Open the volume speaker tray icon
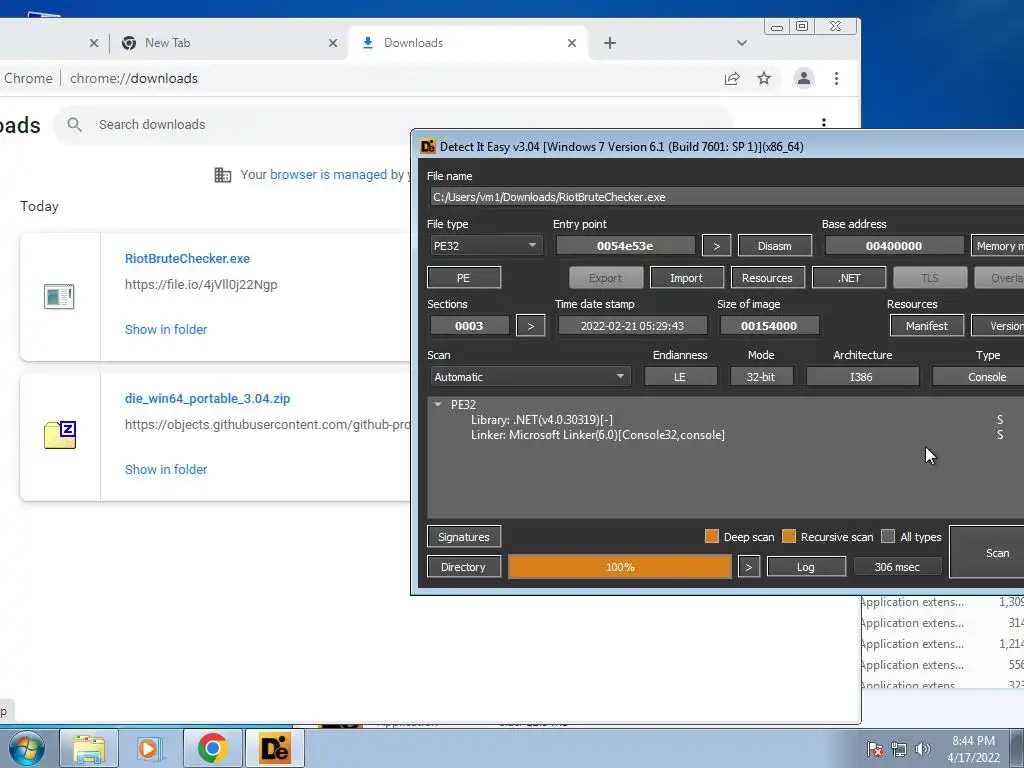 click(x=923, y=749)
